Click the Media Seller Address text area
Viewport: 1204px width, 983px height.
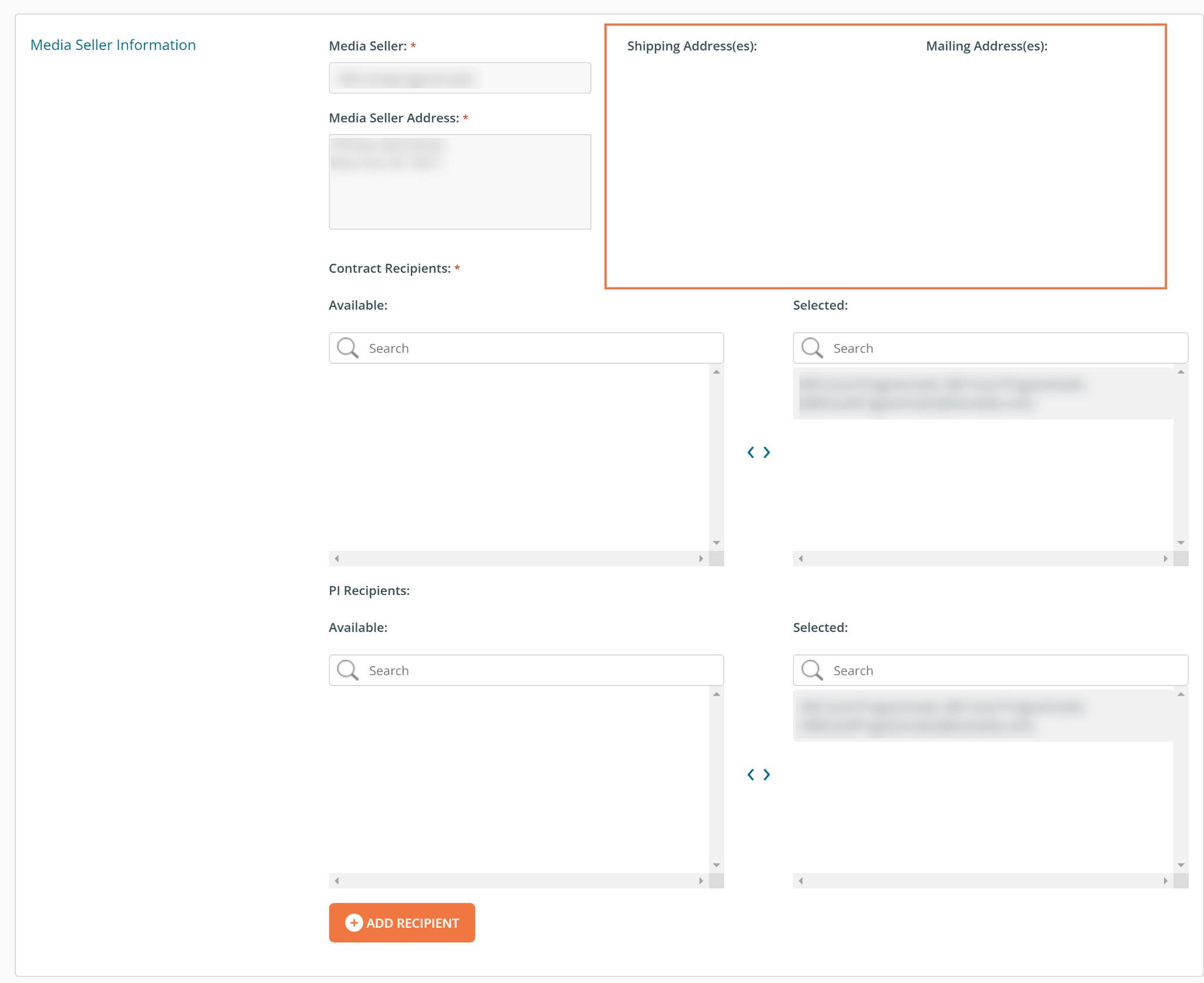pyautogui.click(x=460, y=182)
